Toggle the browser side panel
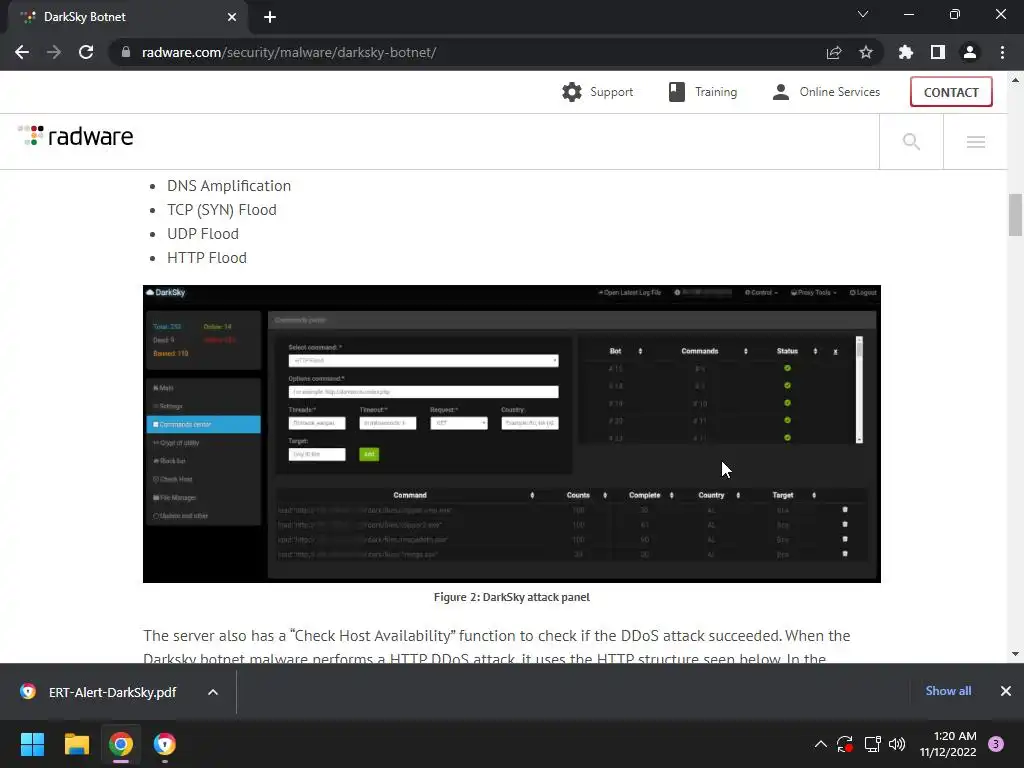Screen dimensions: 1024x768 coord(938,52)
